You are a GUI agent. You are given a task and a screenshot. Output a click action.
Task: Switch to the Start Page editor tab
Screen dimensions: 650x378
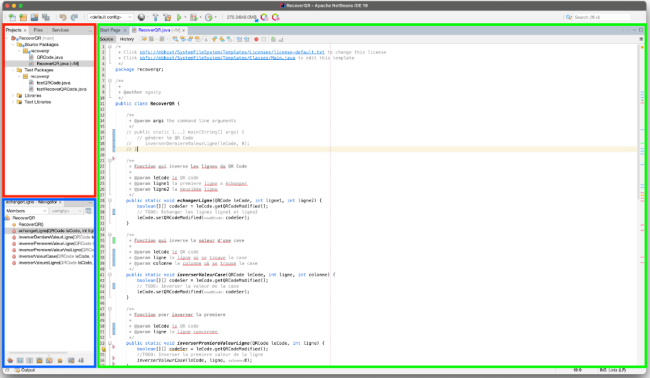110,30
